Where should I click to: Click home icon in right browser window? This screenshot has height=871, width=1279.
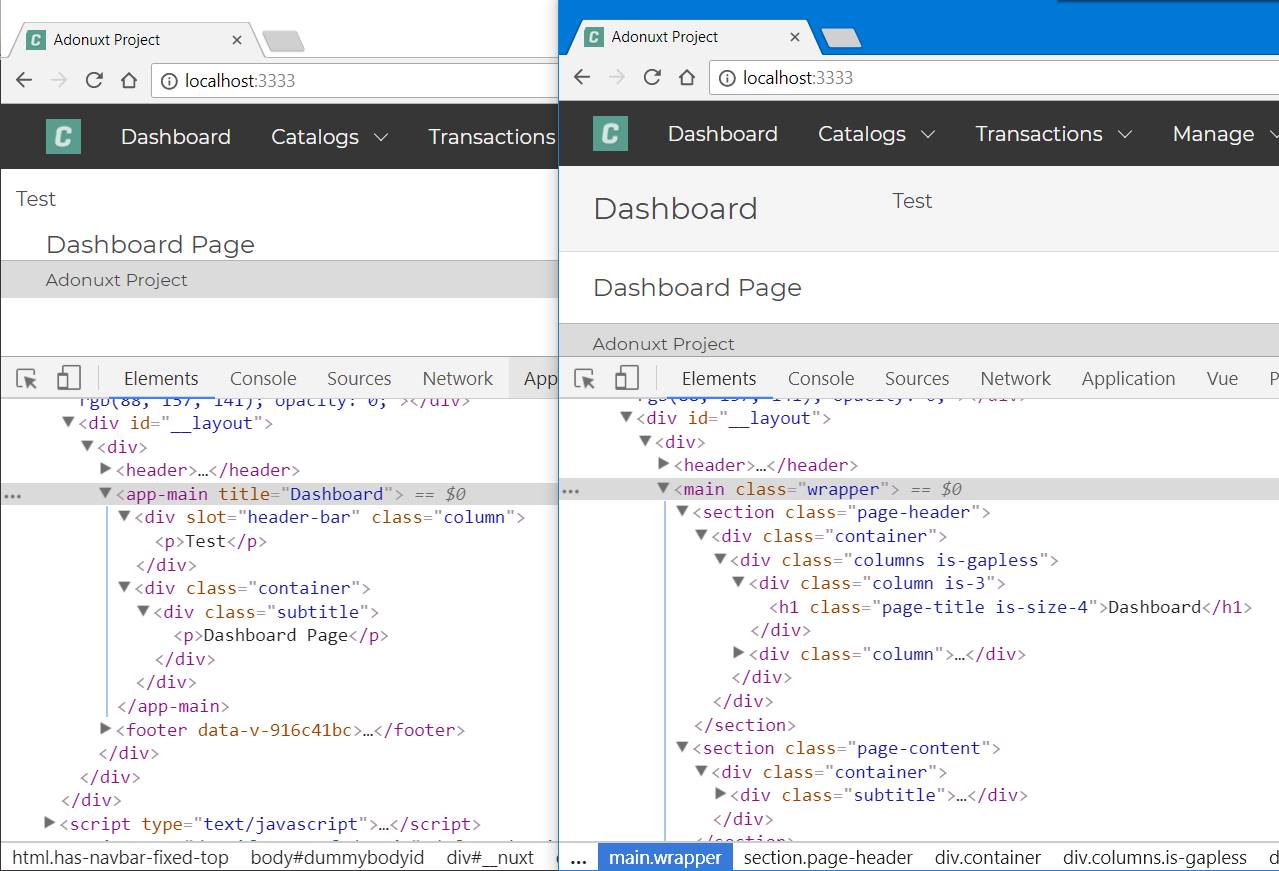[x=687, y=77]
